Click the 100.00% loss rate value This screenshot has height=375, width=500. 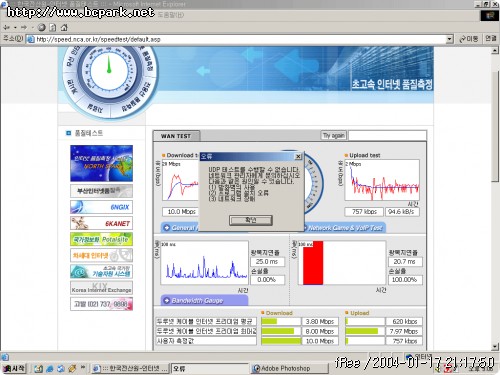405,280
